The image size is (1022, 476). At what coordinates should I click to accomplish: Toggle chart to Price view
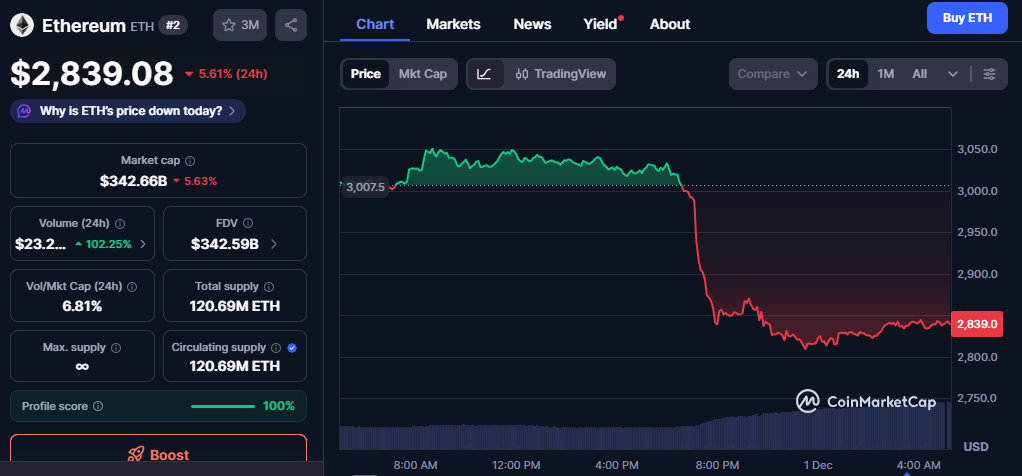[365, 74]
